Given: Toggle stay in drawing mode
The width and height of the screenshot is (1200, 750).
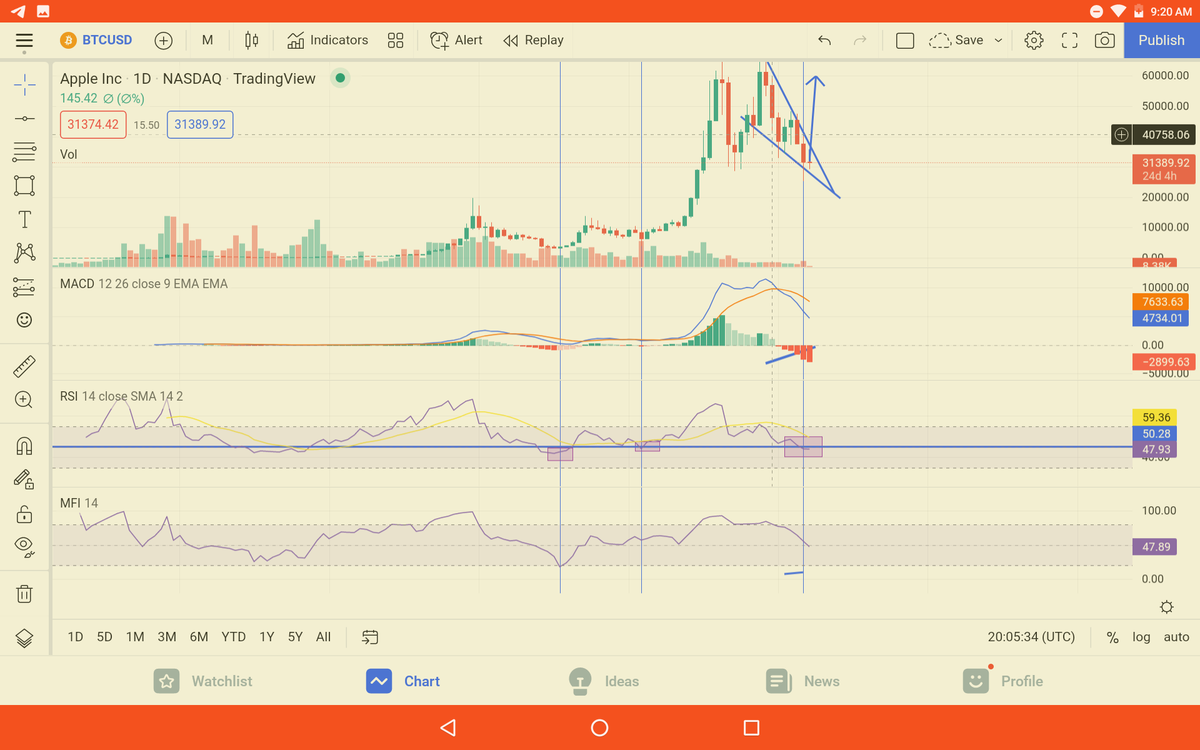Looking at the screenshot, I should tap(25, 479).
